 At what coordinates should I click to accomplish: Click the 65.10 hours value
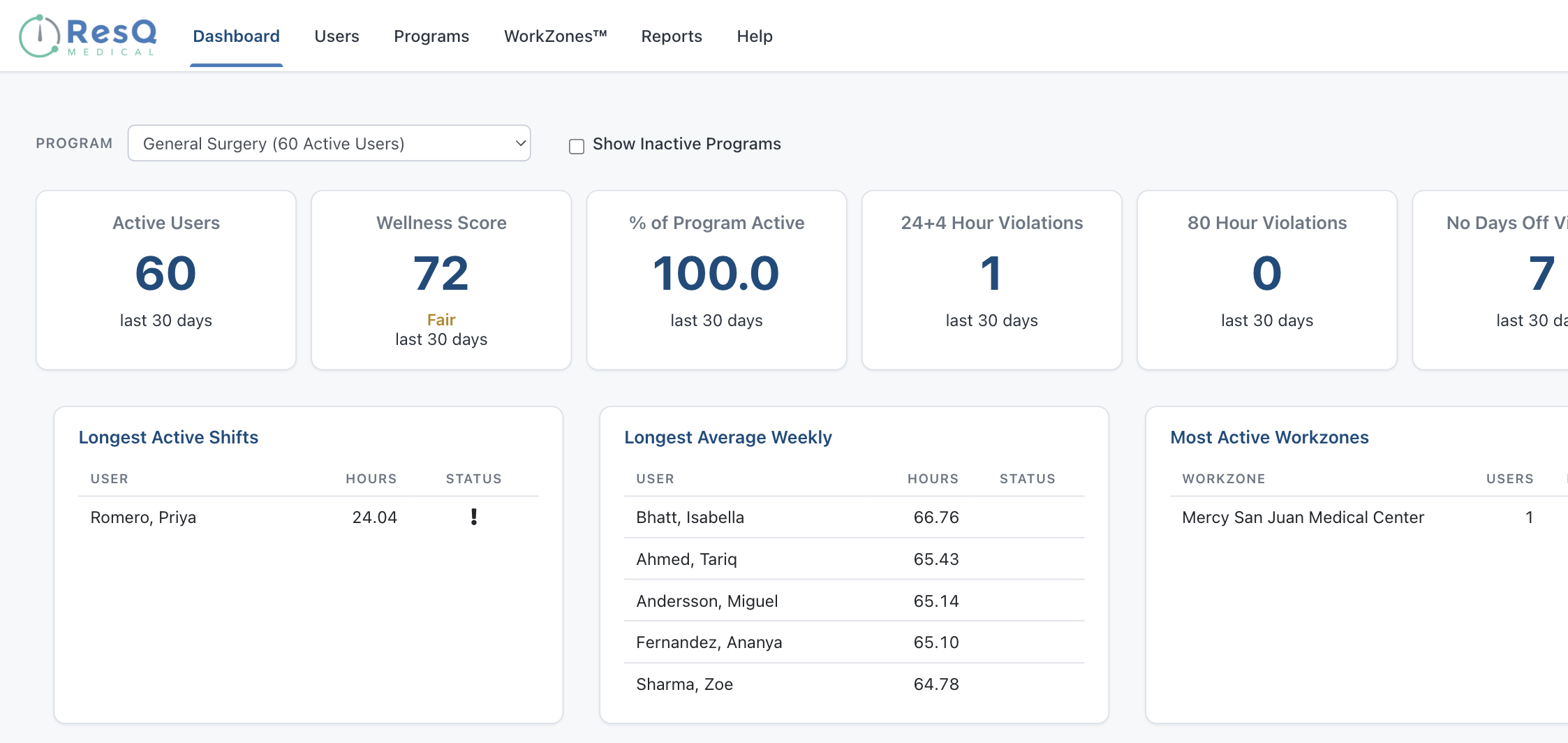coord(935,642)
